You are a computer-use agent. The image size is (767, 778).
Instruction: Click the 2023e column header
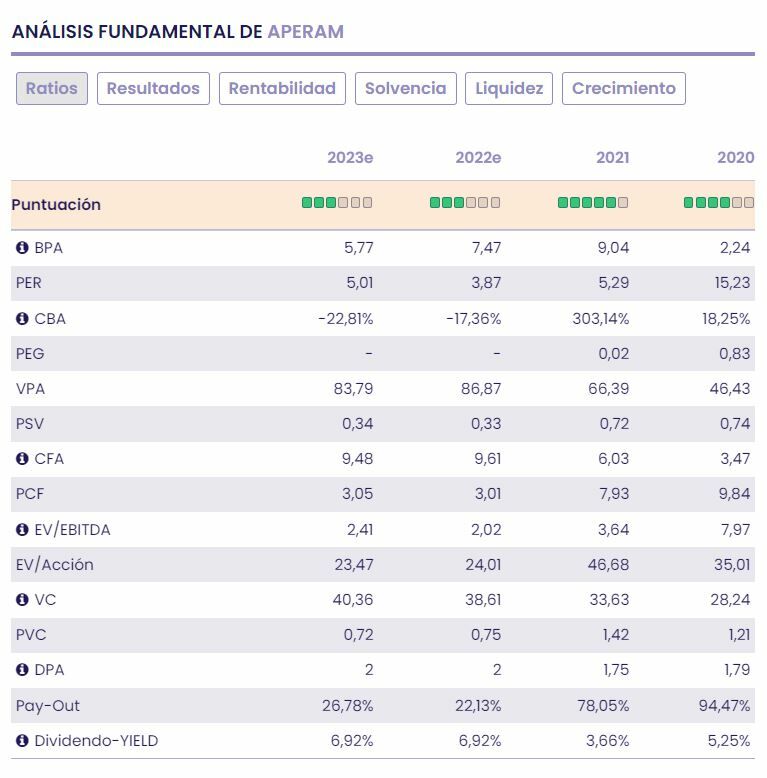[x=350, y=158]
